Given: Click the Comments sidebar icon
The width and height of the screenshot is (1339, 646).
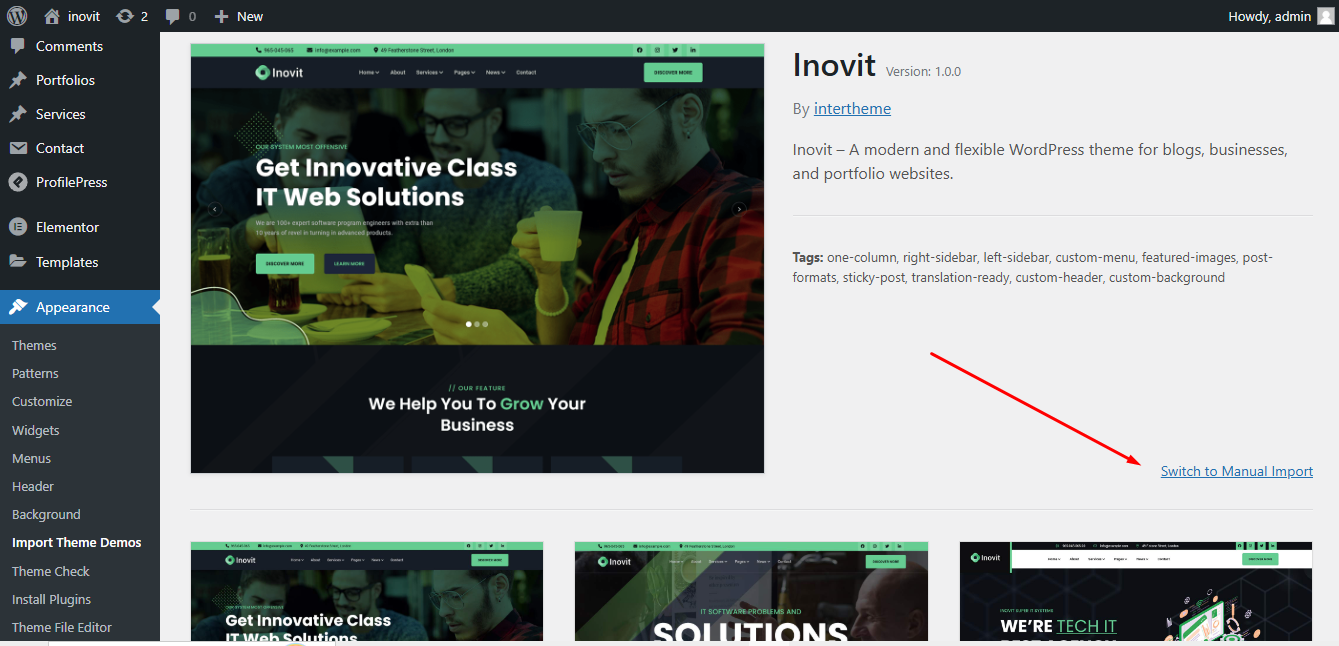Looking at the screenshot, I should (x=18, y=46).
